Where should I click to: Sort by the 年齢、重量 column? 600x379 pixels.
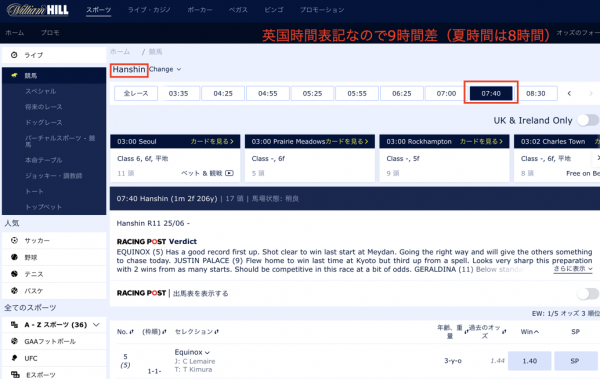[453, 332]
